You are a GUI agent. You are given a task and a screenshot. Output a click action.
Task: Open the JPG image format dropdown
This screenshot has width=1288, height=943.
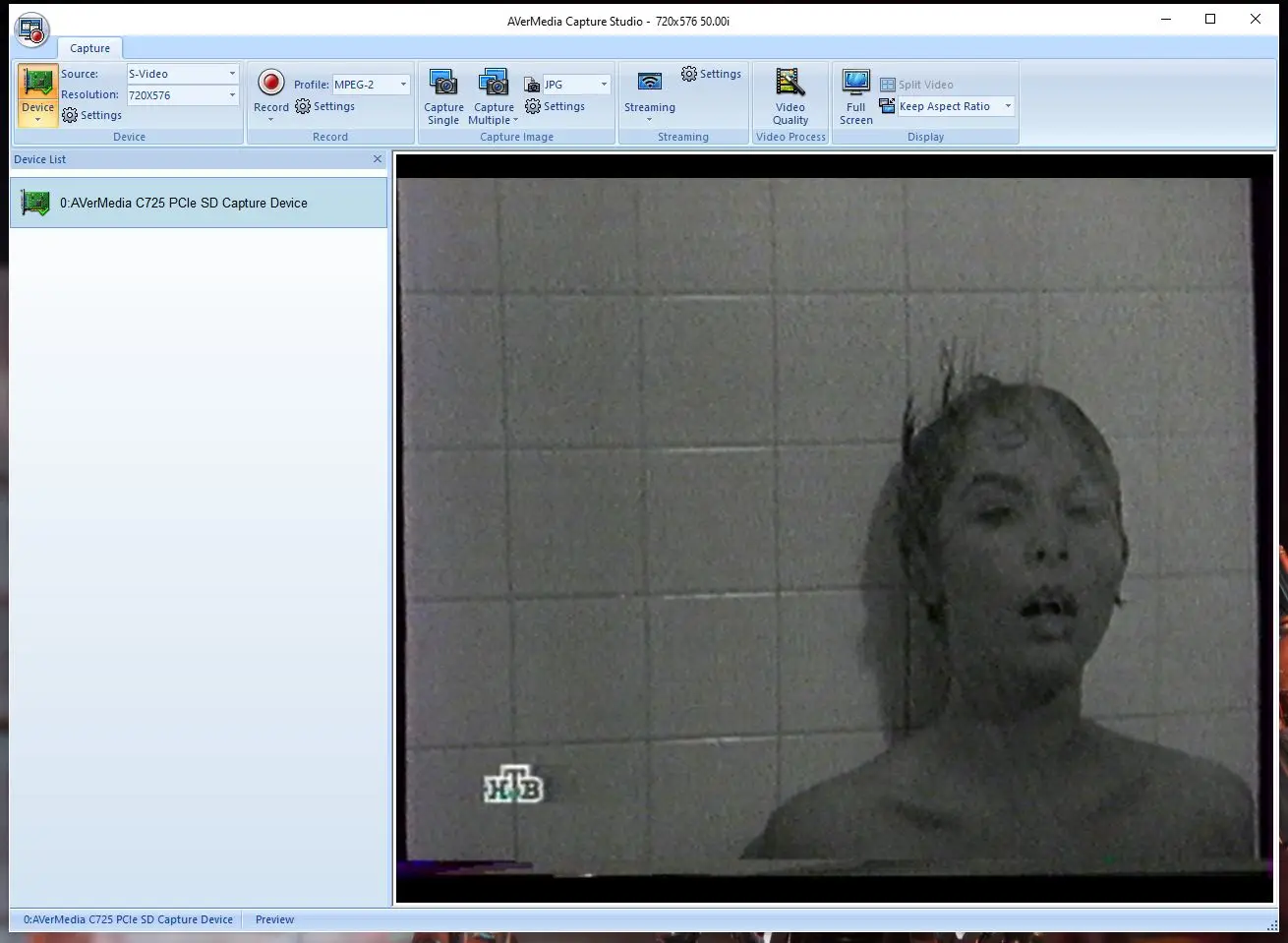(576, 85)
